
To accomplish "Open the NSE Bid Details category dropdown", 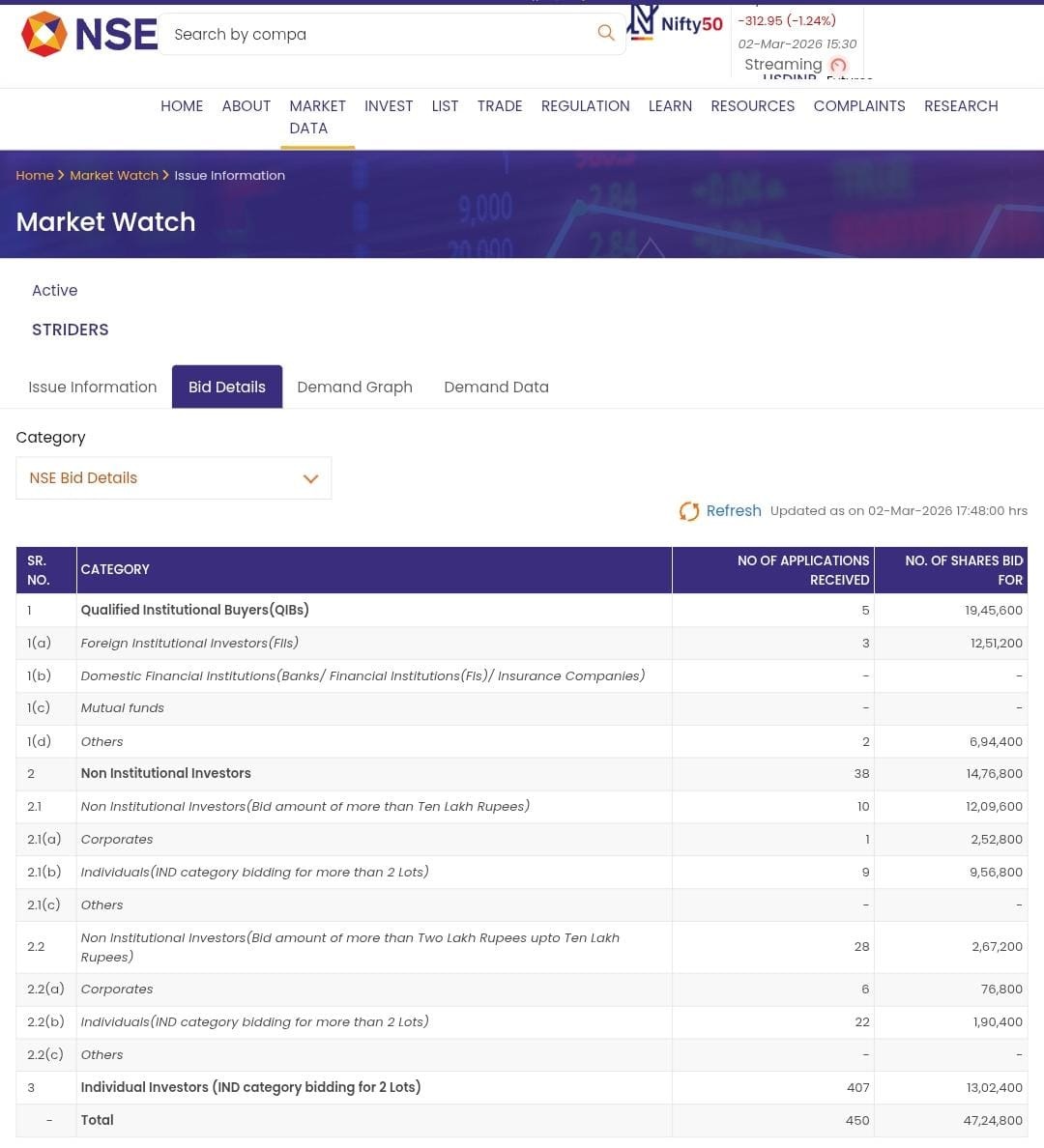I will tap(174, 478).
